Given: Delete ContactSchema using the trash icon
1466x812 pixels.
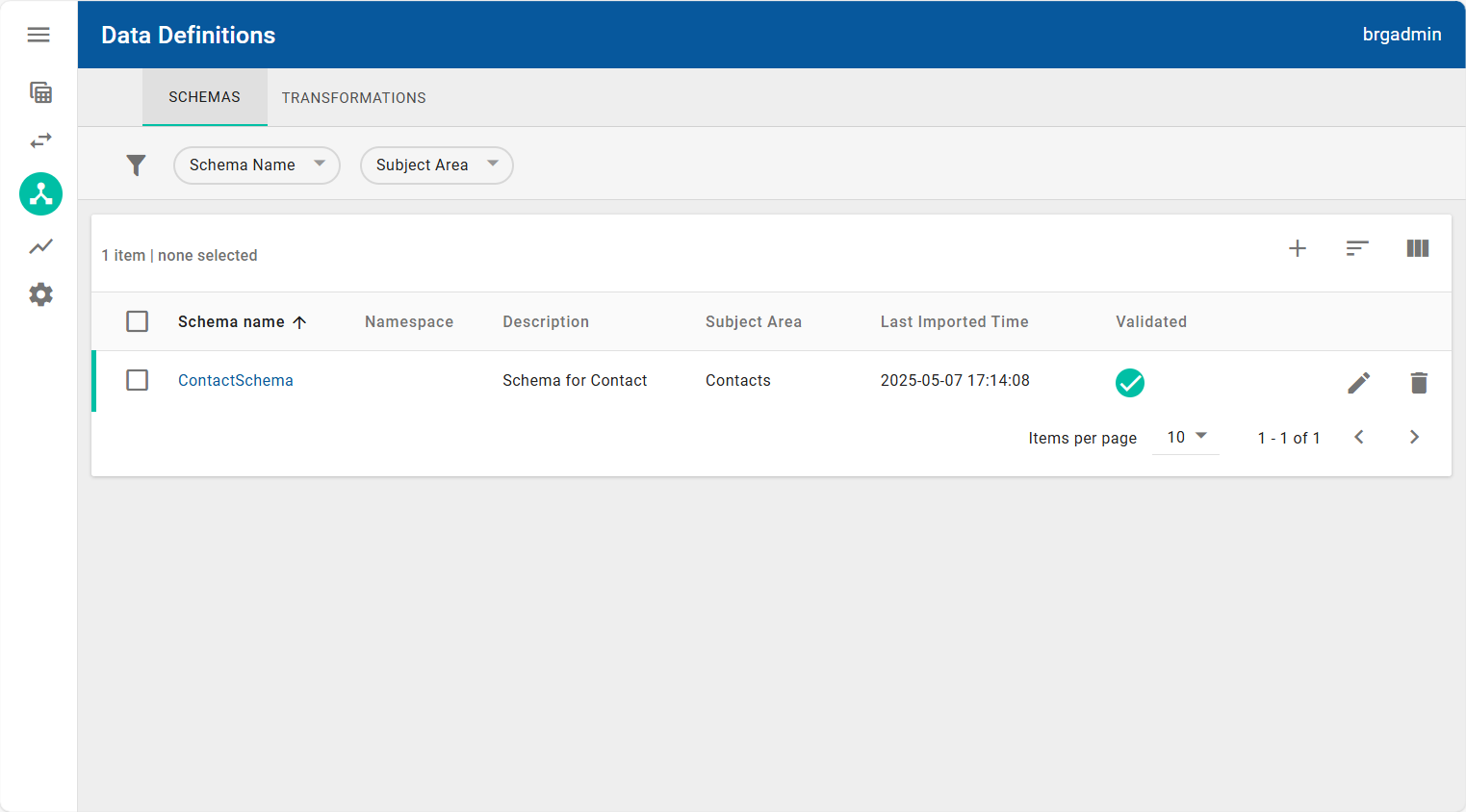Looking at the screenshot, I should pos(1418,383).
